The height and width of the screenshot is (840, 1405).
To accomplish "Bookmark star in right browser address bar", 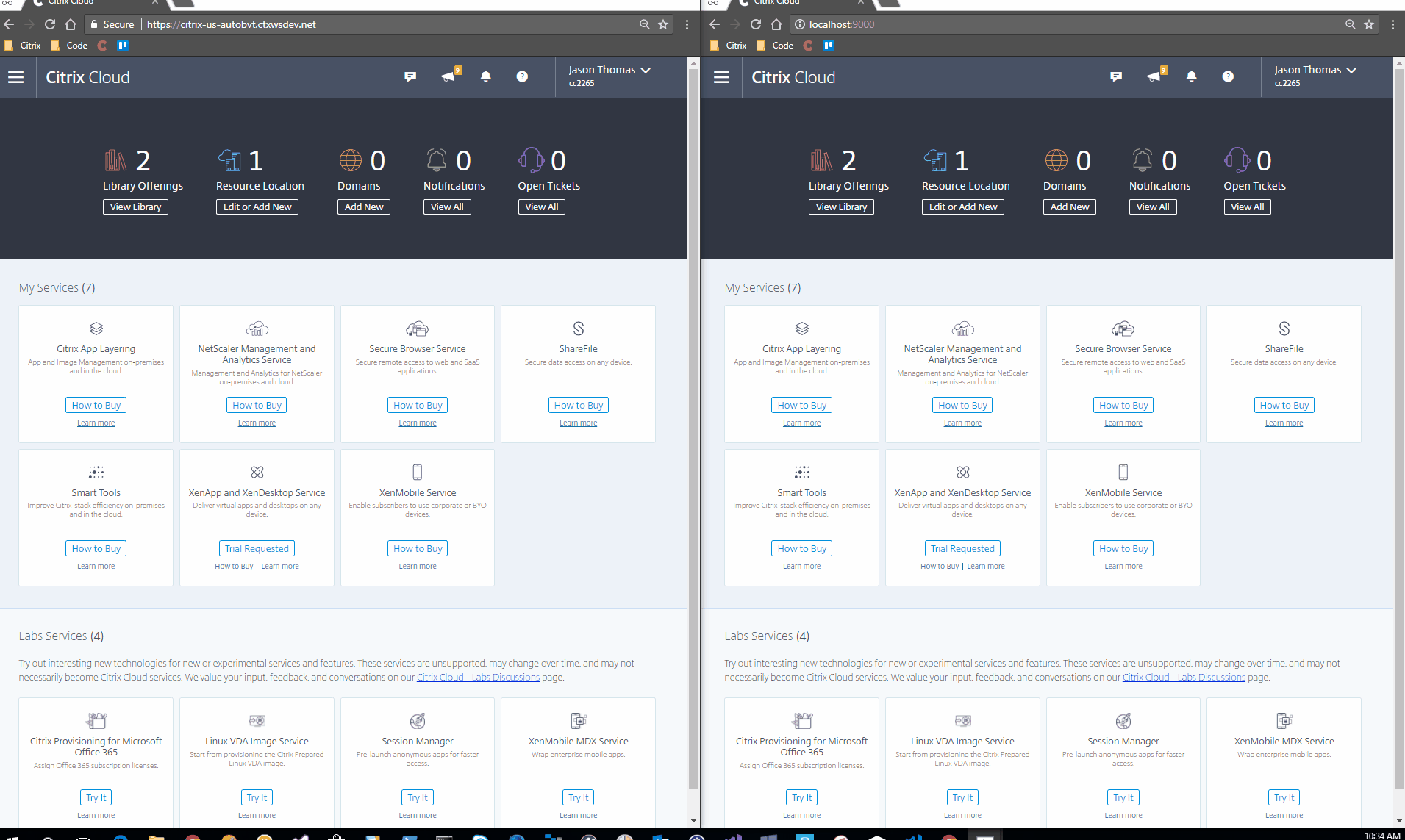I will pos(1369,24).
